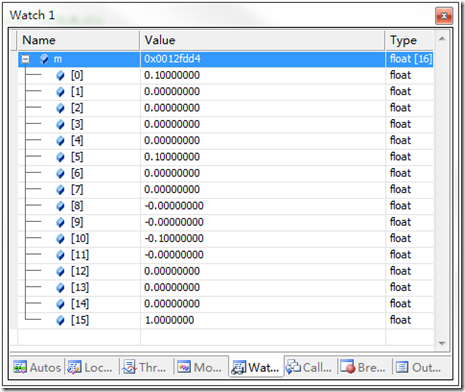
Task: Click the field icon for element [0]
Action: 60,76
